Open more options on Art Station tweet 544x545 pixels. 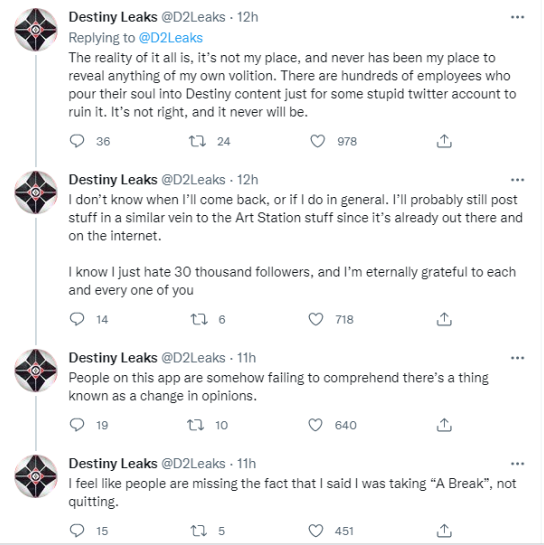(x=517, y=180)
